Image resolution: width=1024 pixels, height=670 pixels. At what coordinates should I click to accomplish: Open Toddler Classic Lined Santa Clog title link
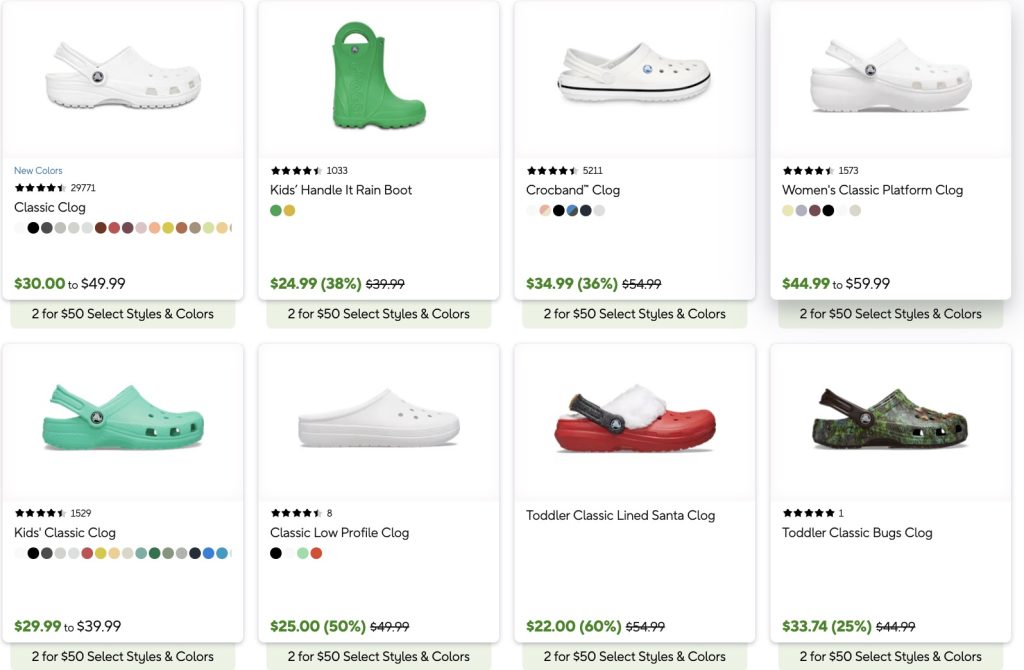pos(620,516)
